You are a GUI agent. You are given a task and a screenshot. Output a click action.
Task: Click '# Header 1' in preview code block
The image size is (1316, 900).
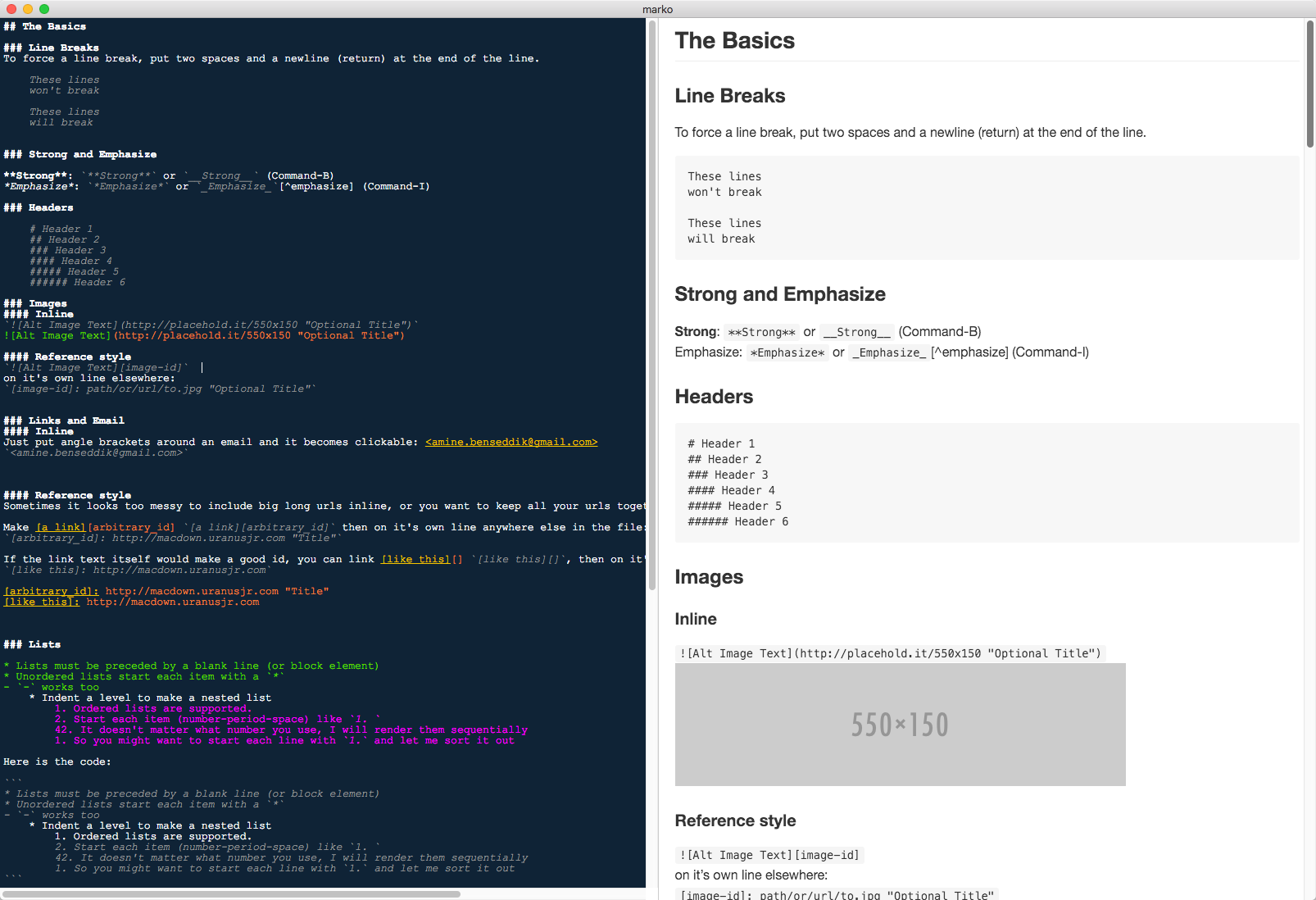[x=721, y=444]
